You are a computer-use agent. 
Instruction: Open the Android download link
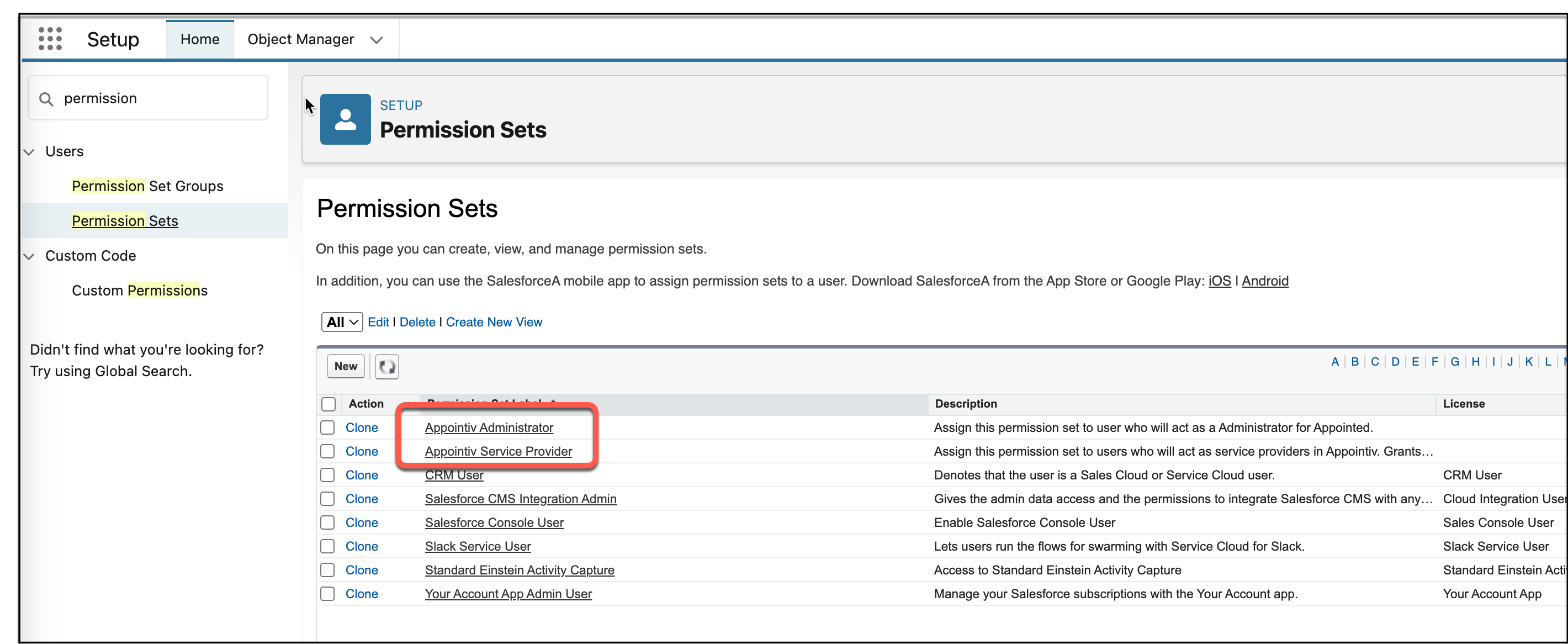pos(1265,281)
